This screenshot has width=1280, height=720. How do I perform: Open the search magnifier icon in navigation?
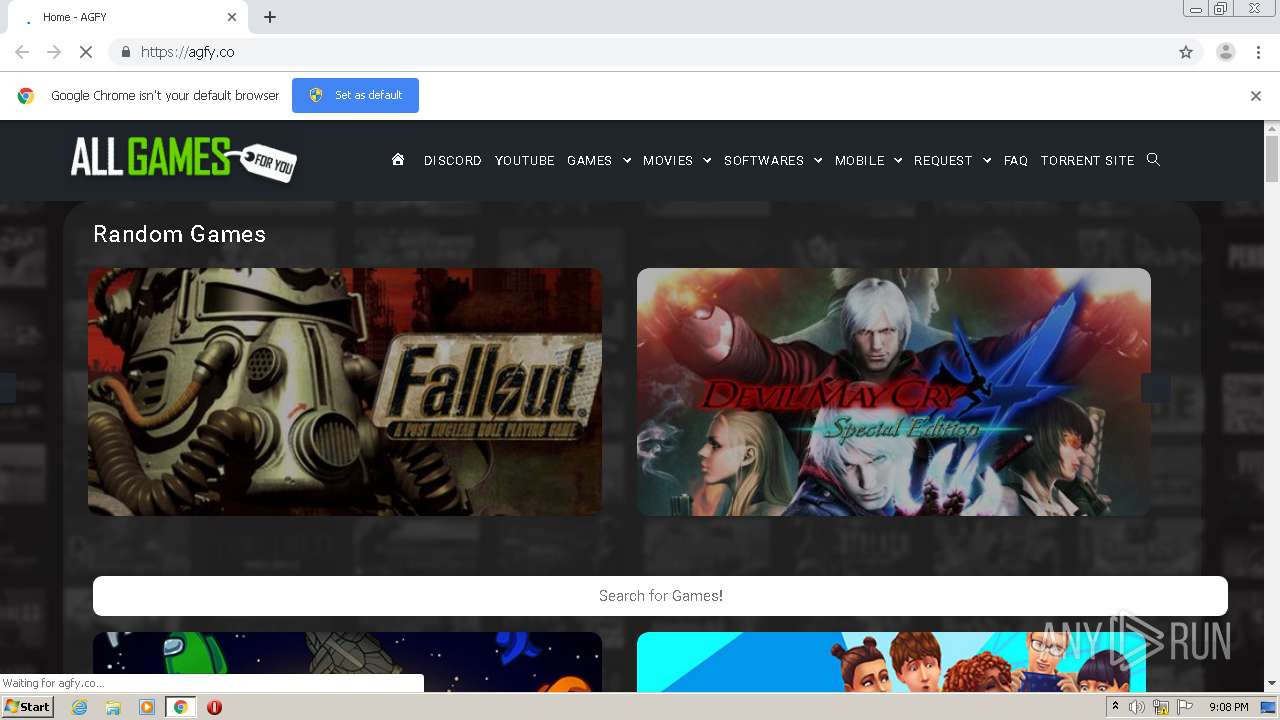1153,159
